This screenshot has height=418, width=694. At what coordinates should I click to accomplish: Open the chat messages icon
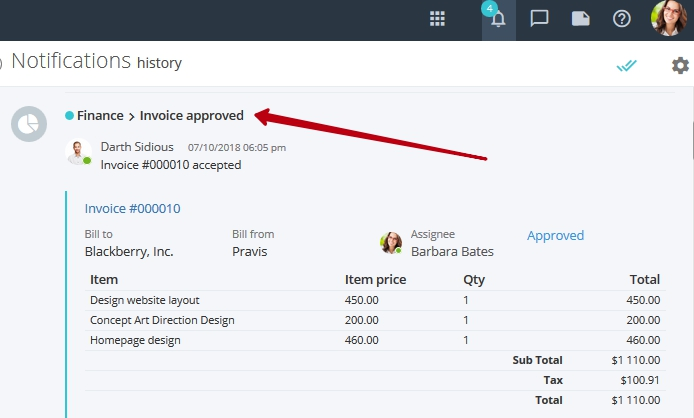[540, 19]
